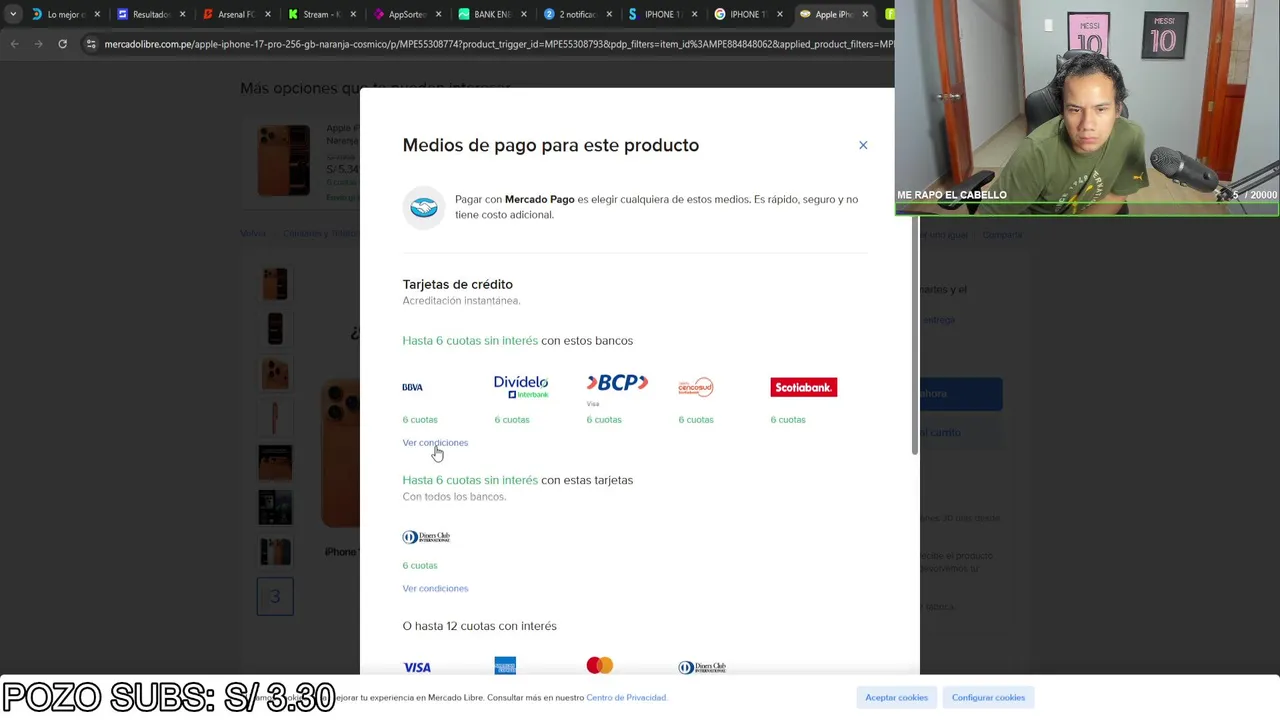The width and height of the screenshot is (1280, 720).
Task: Select the first product thumbnail behind dialog
Action: click(x=275, y=284)
